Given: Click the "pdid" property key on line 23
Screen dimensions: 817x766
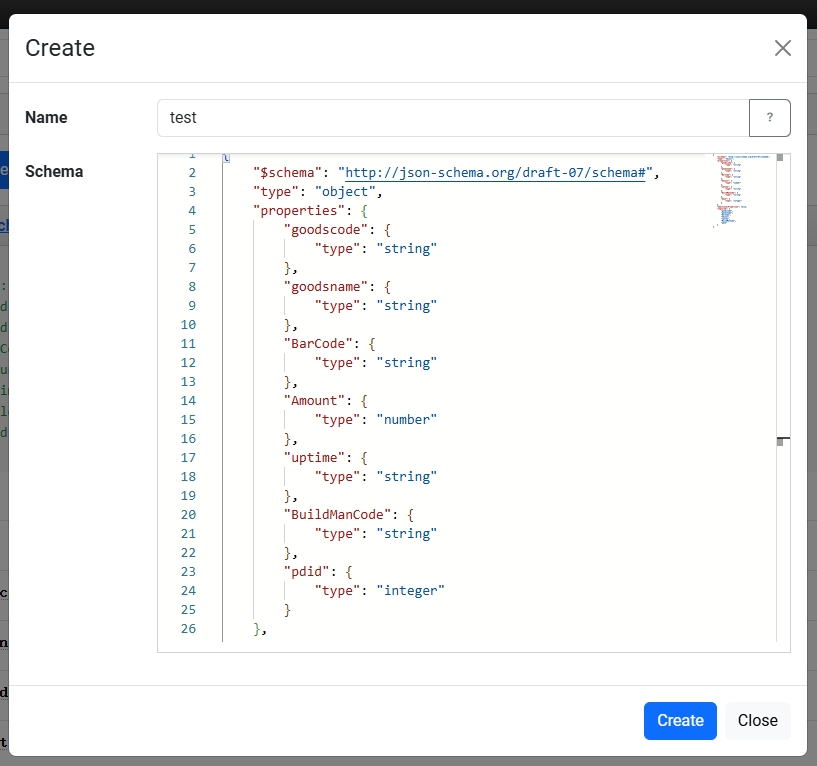Looking at the screenshot, I should click(x=306, y=572).
